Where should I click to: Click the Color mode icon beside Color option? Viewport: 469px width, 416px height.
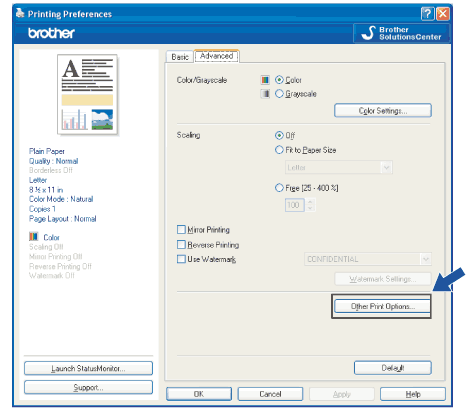click(x=265, y=80)
